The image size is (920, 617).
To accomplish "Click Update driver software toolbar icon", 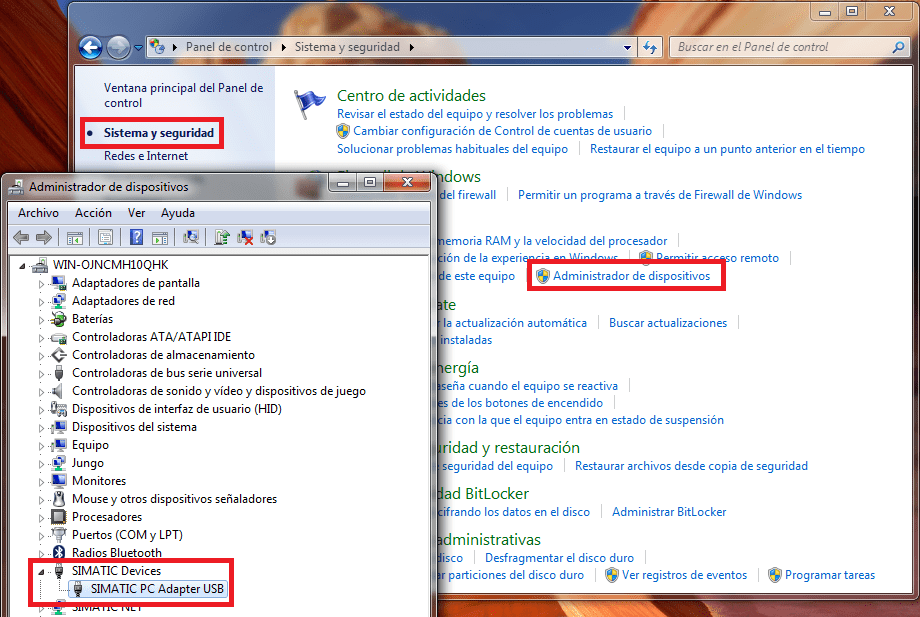I will pos(221,237).
